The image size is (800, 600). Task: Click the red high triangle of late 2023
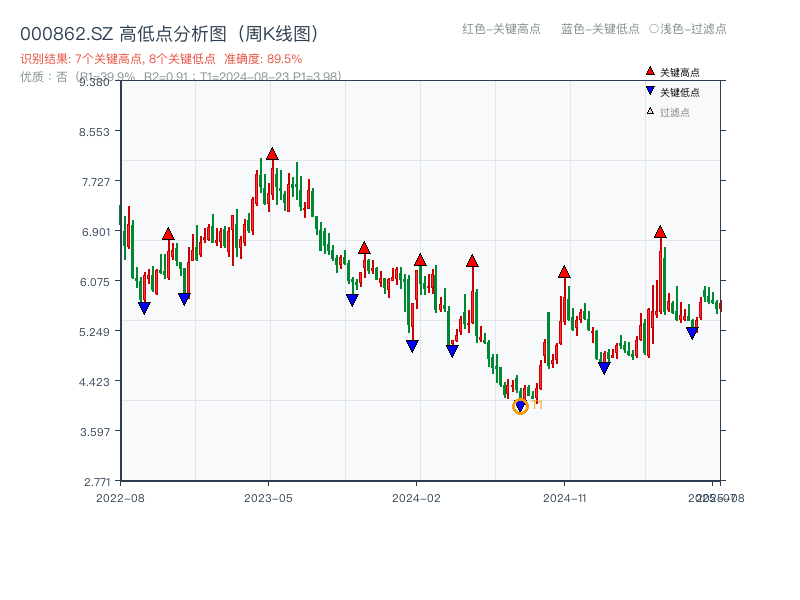coord(364,248)
